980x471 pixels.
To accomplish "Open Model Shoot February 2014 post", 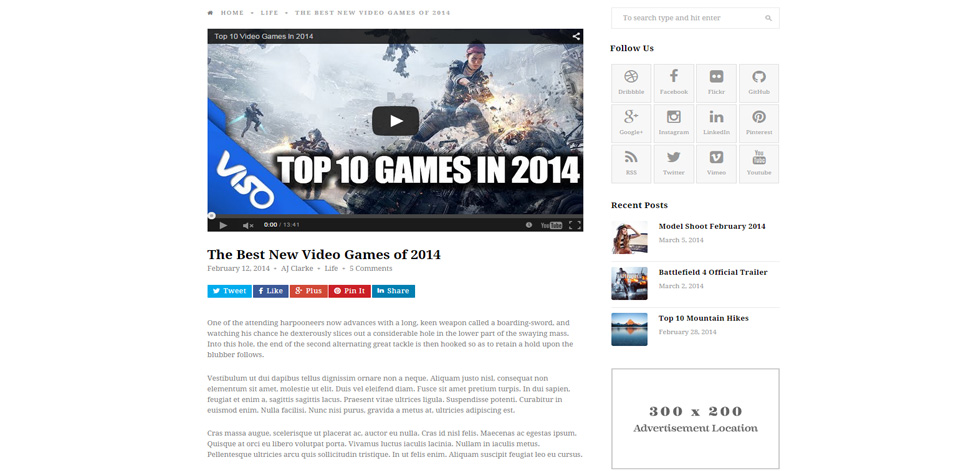I will pos(712,226).
